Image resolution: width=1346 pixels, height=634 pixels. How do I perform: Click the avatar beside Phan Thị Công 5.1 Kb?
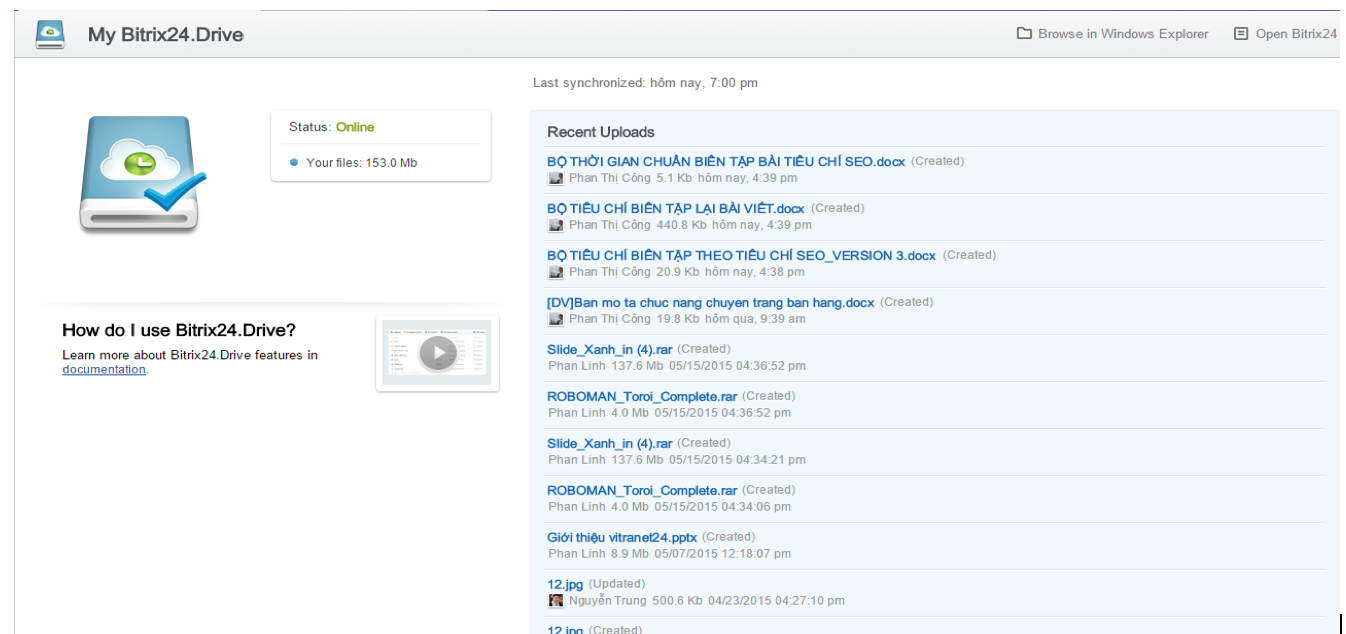click(556, 178)
